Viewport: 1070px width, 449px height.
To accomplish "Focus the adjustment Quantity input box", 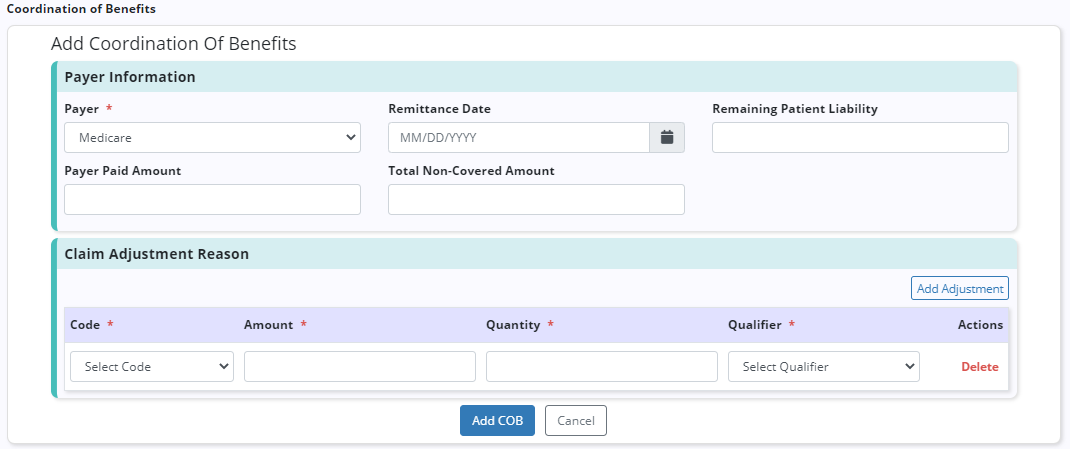I will coord(601,367).
